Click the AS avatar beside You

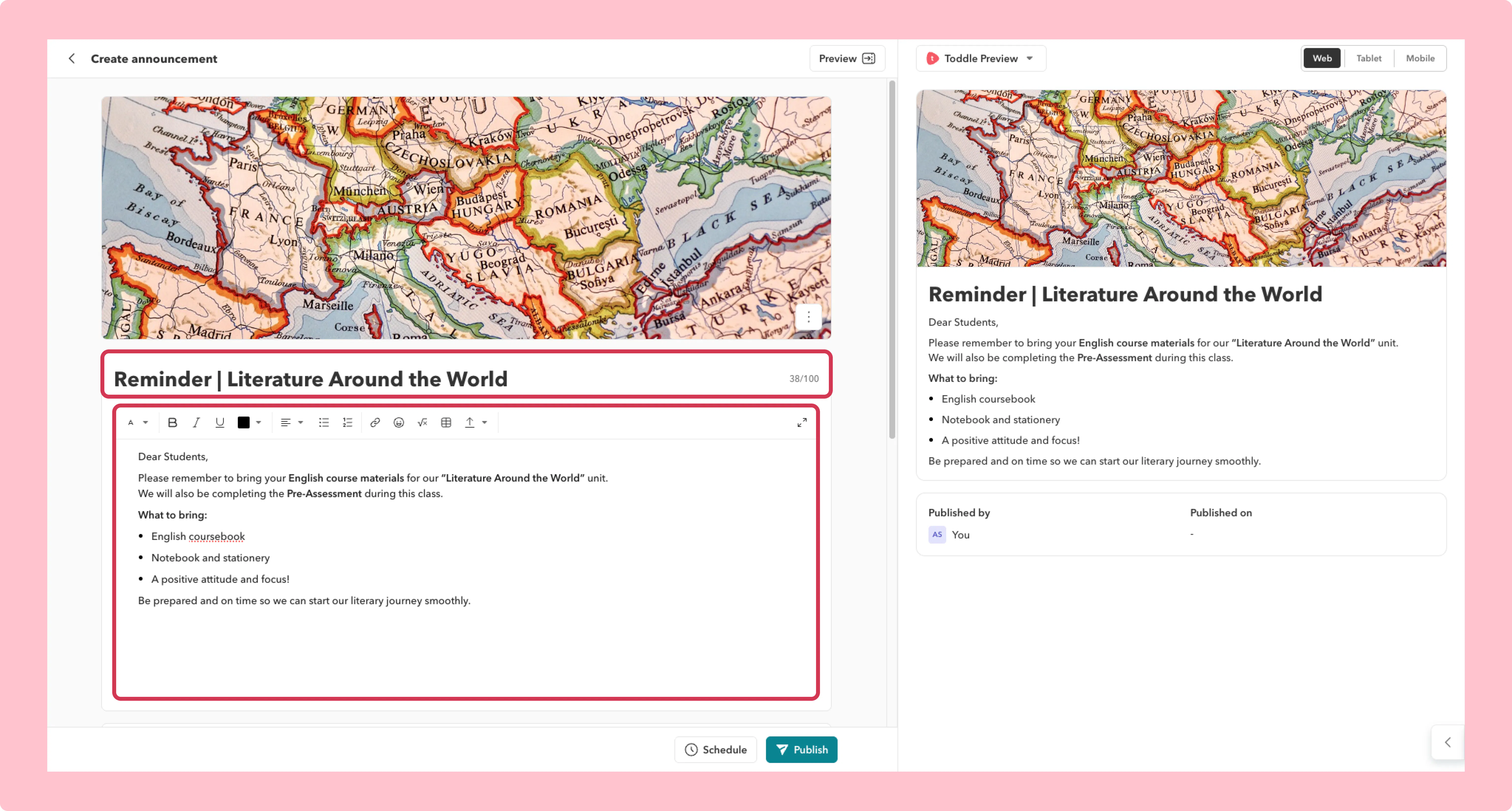point(937,535)
